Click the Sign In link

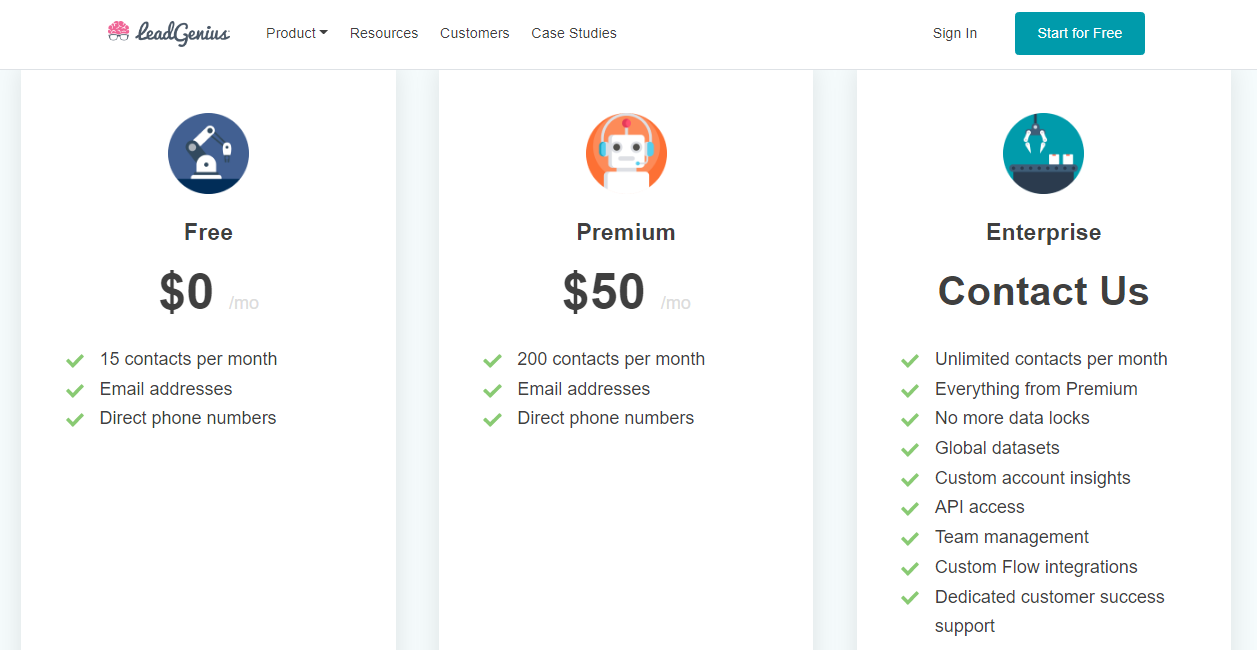[955, 33]
